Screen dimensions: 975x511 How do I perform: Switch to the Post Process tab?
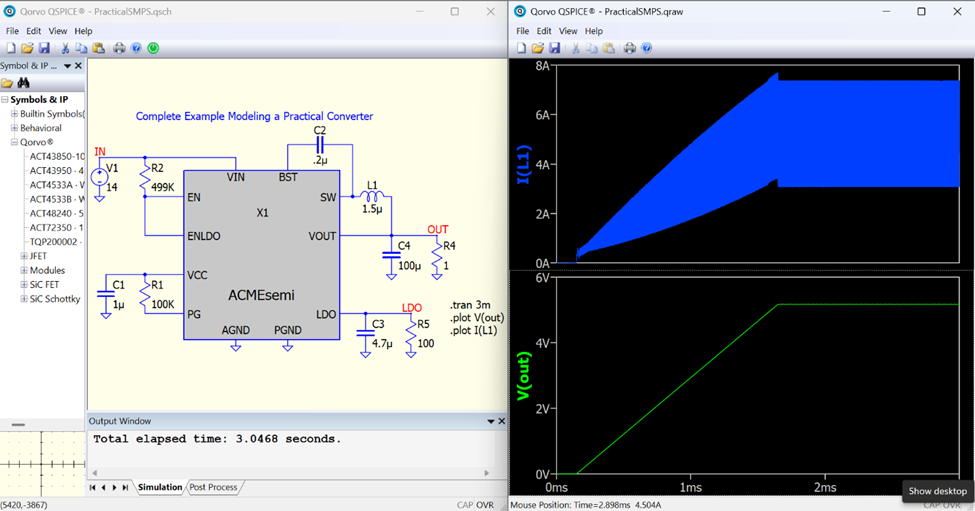(213, 487)
